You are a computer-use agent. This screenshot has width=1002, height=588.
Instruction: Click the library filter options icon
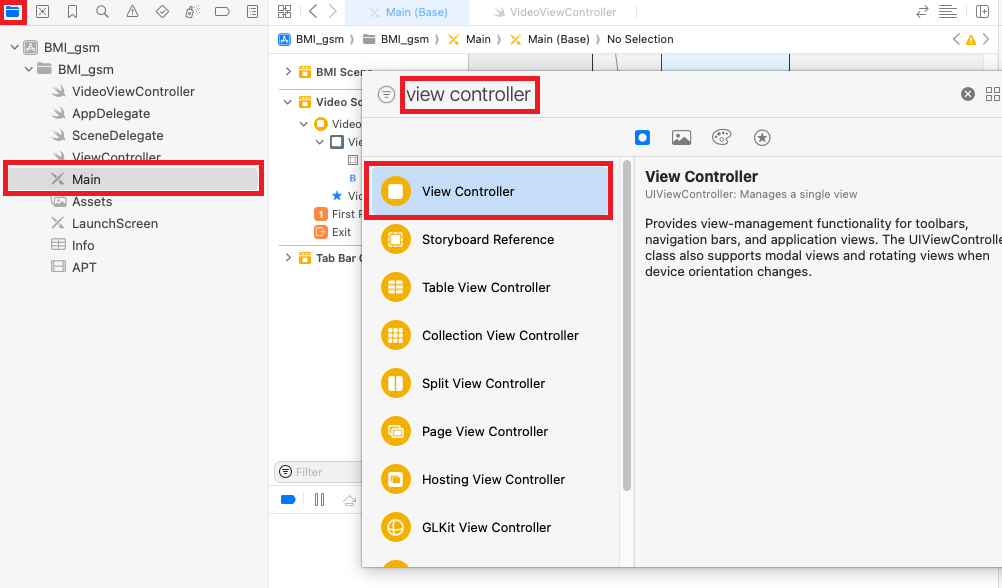point(386,95)
